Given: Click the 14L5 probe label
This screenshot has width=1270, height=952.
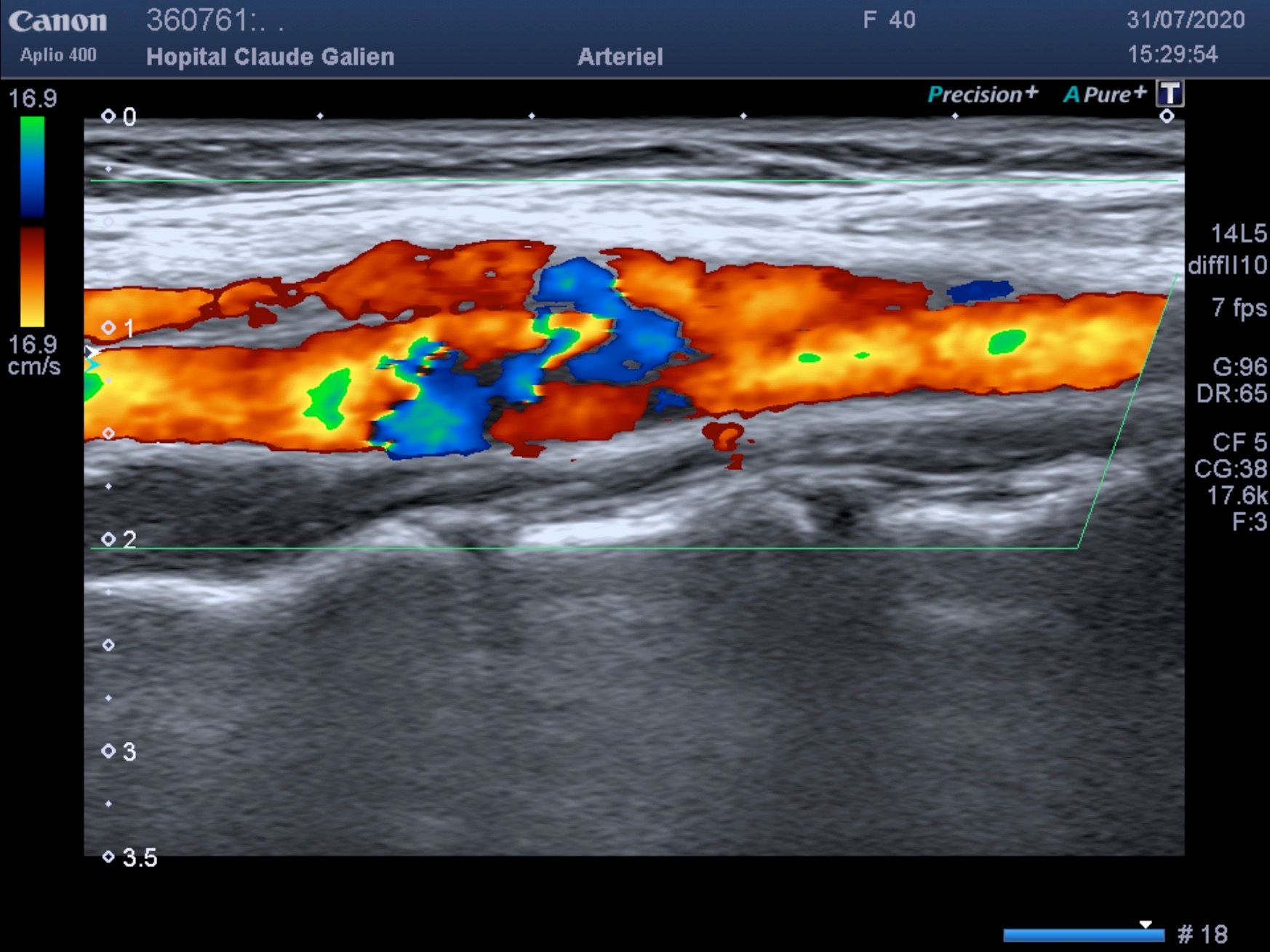Looking at the screenshot, I should 1238,233.
